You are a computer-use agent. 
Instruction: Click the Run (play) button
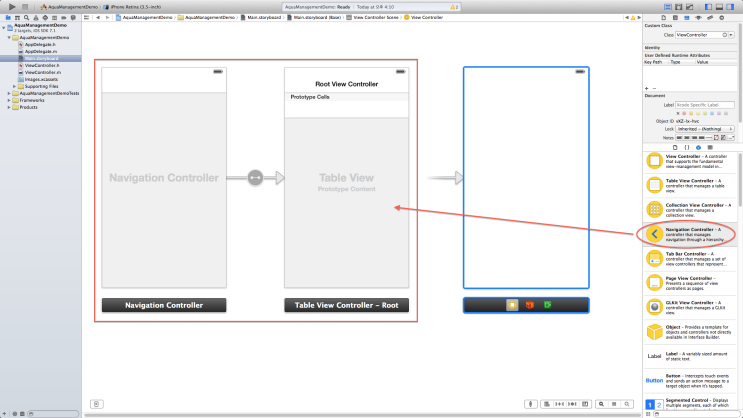[x=12, y=7]
